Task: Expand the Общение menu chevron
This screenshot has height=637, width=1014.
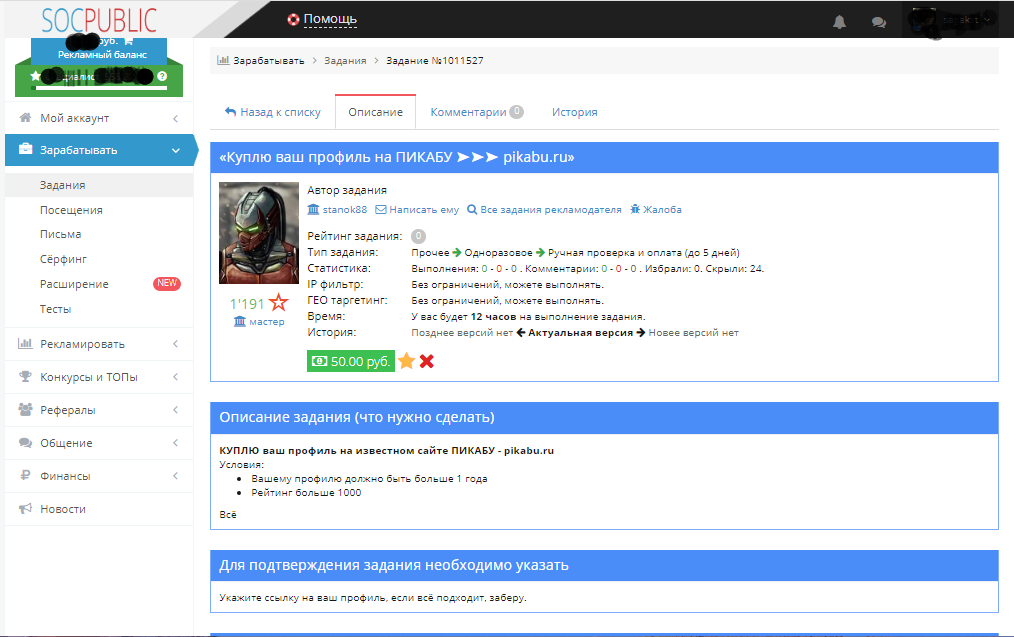Action: pos(175,443)
